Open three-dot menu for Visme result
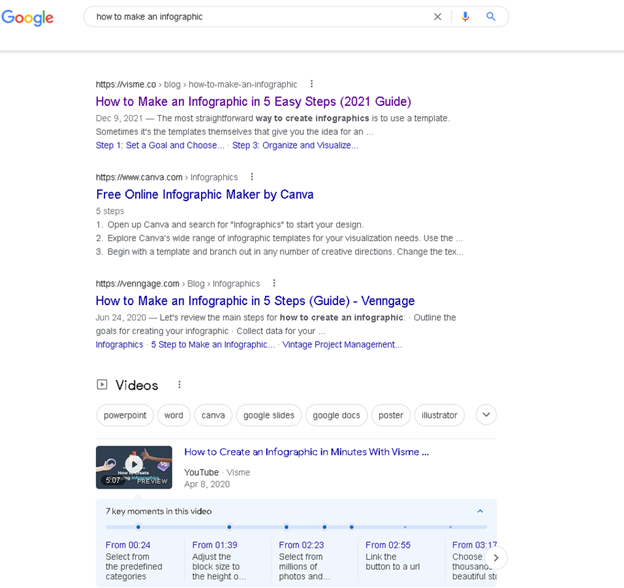This screenshot has width=624, height=588. click(x=312, y=84)
